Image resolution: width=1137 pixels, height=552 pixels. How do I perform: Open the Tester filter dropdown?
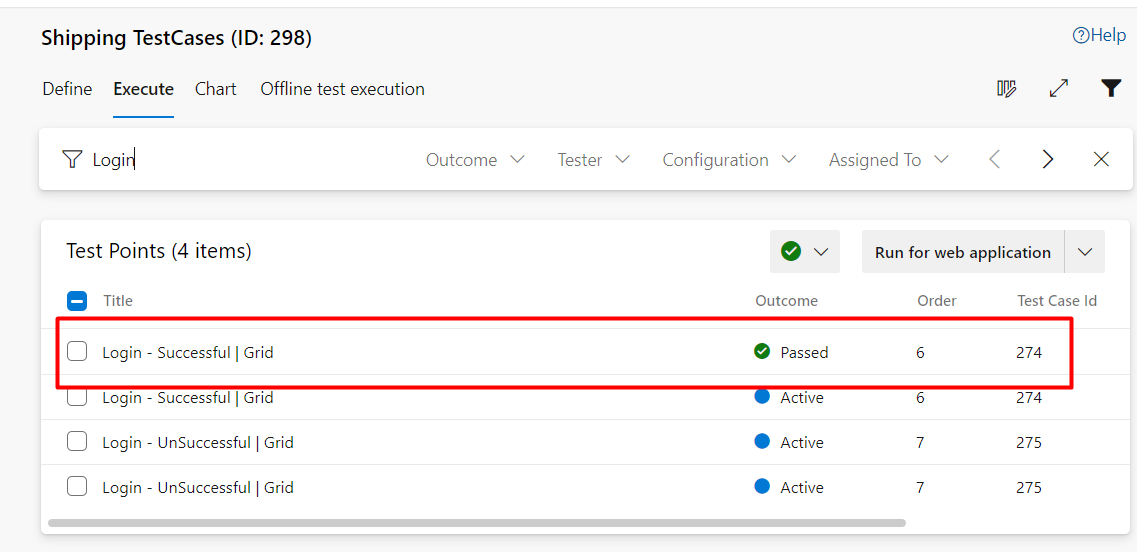(x=593, y=160)
